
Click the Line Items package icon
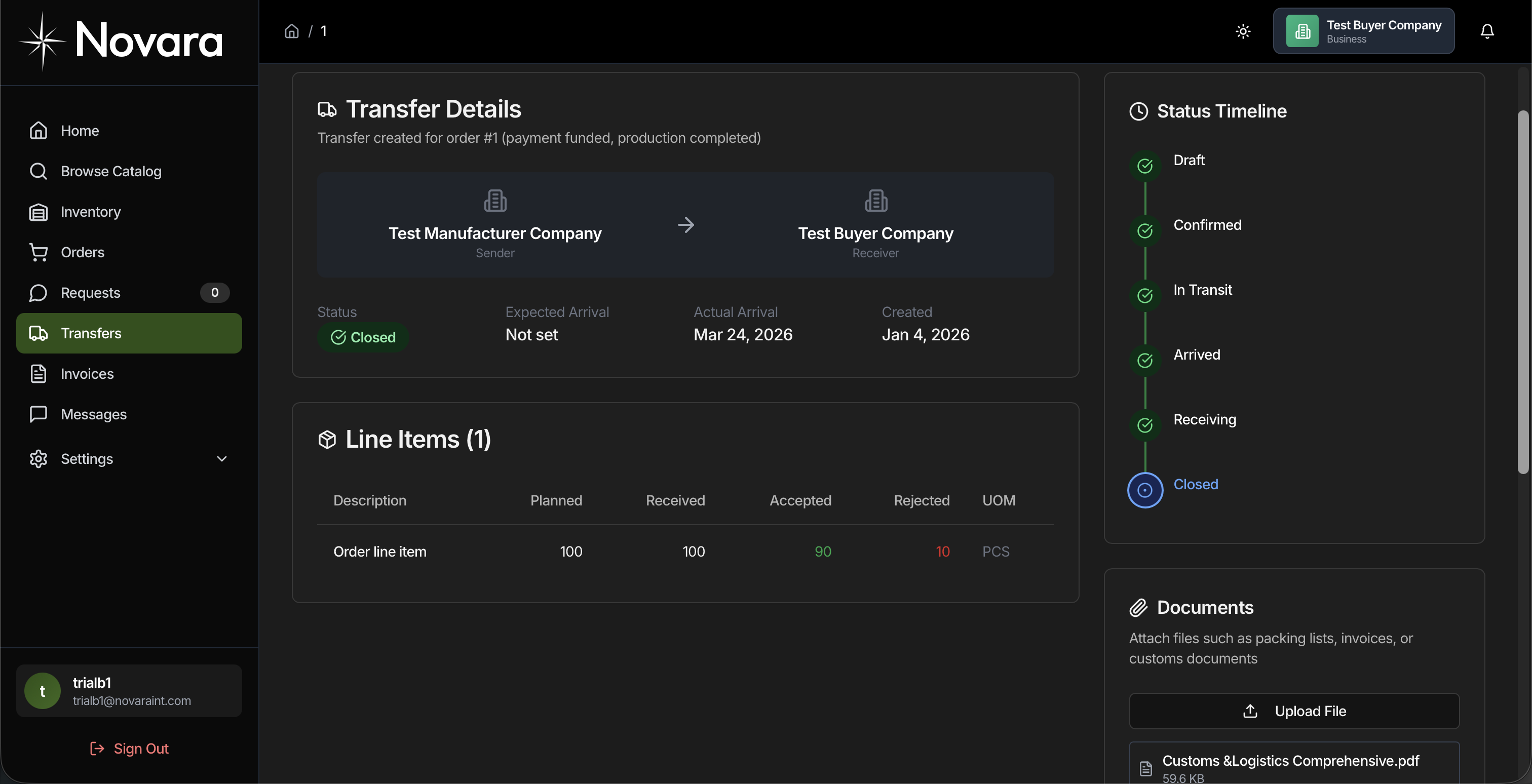tap(327, 440)
